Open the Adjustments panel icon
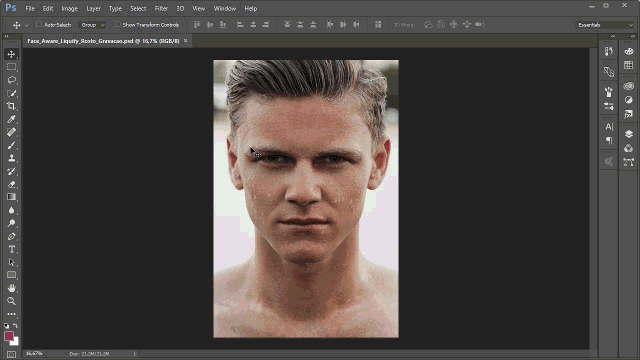640x360 pixels. point(629,100)
